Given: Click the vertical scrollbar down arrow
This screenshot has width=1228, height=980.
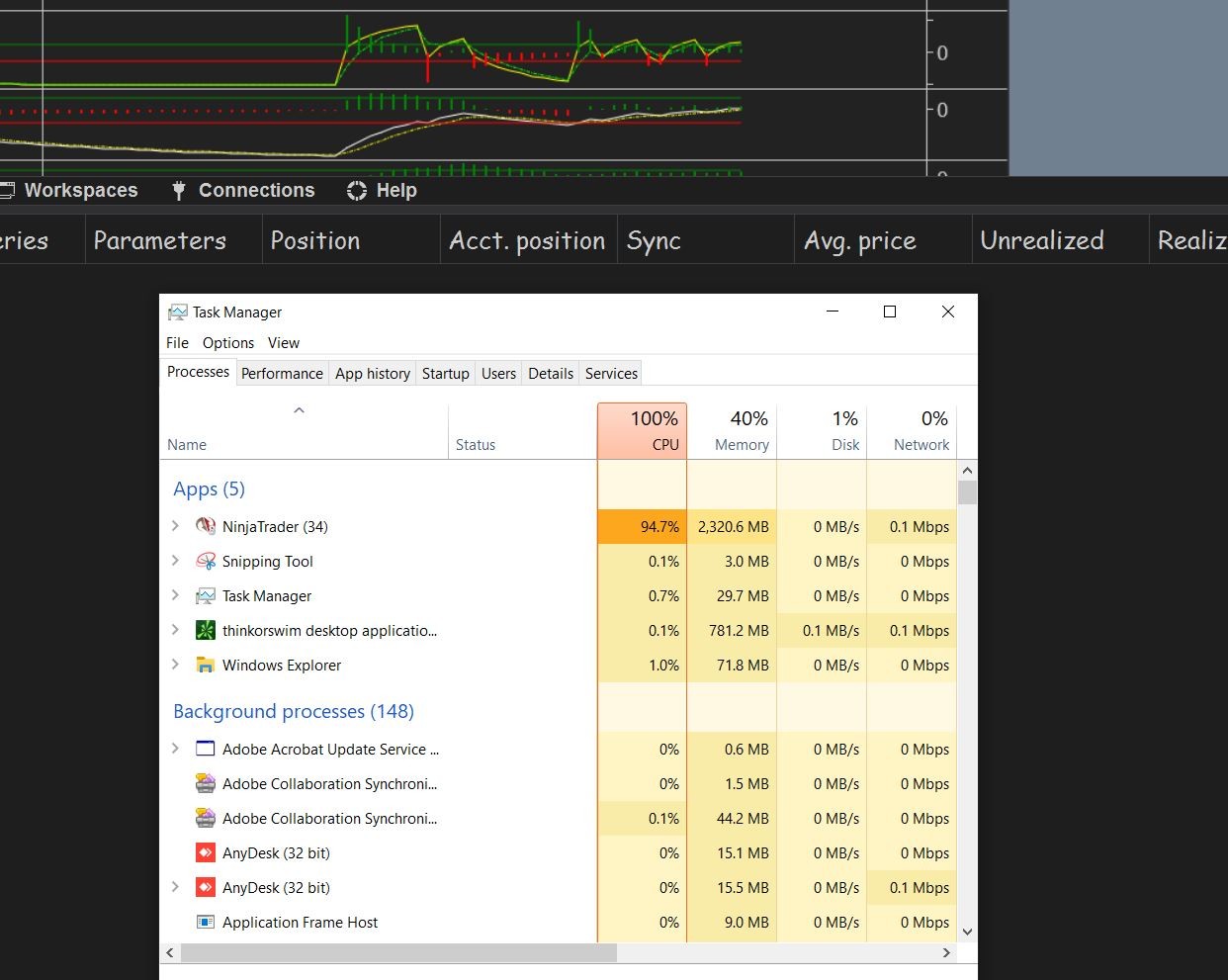Looking at the screenshot, I should click(967, 932).
